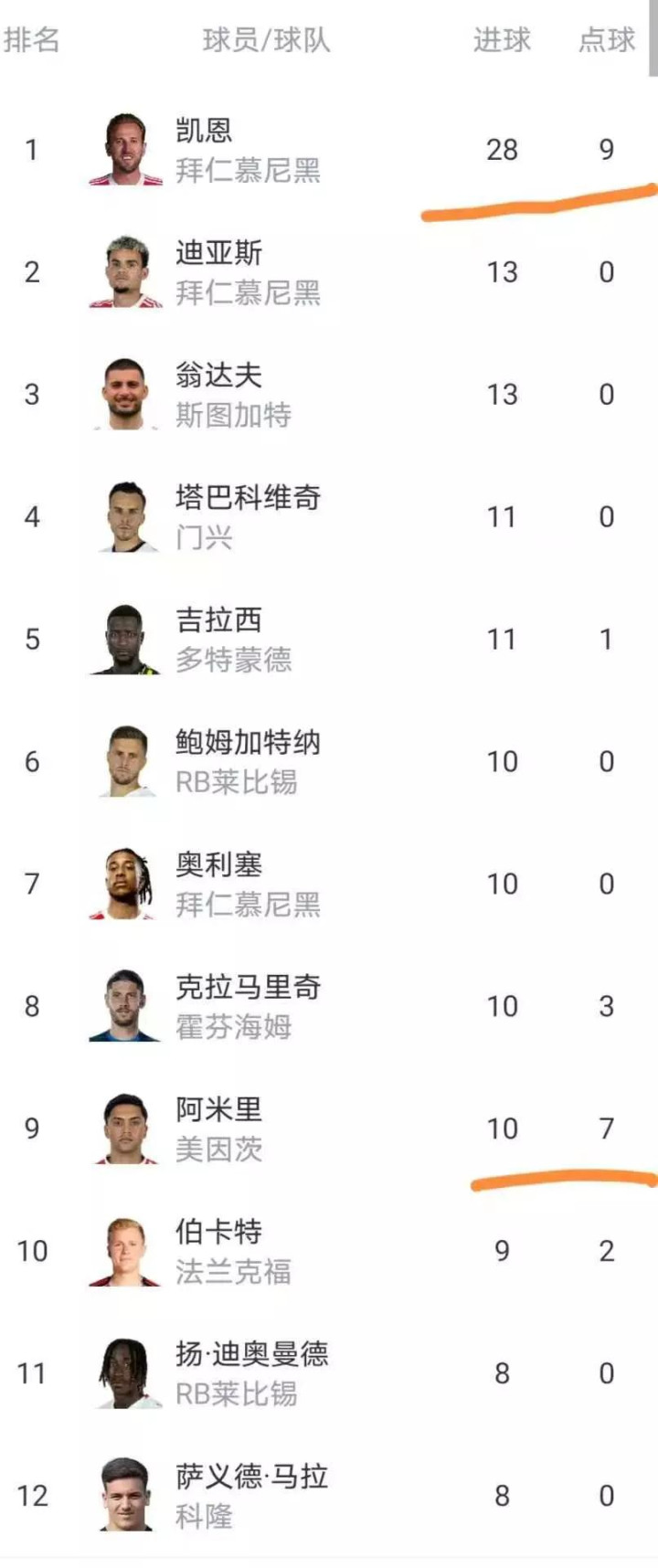Open the 多特蒙德 team link
Image resolution: width=658 pixels, height=1568 pixels.
click(x=233, y=660)
